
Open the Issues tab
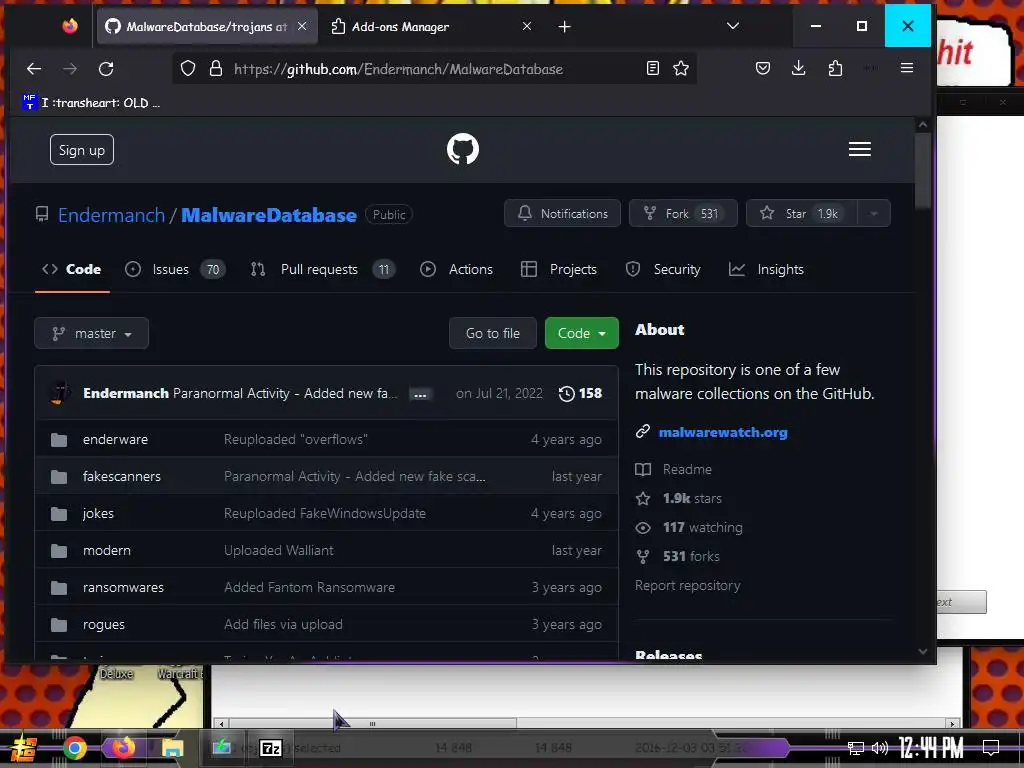click(x=175, y=269)
